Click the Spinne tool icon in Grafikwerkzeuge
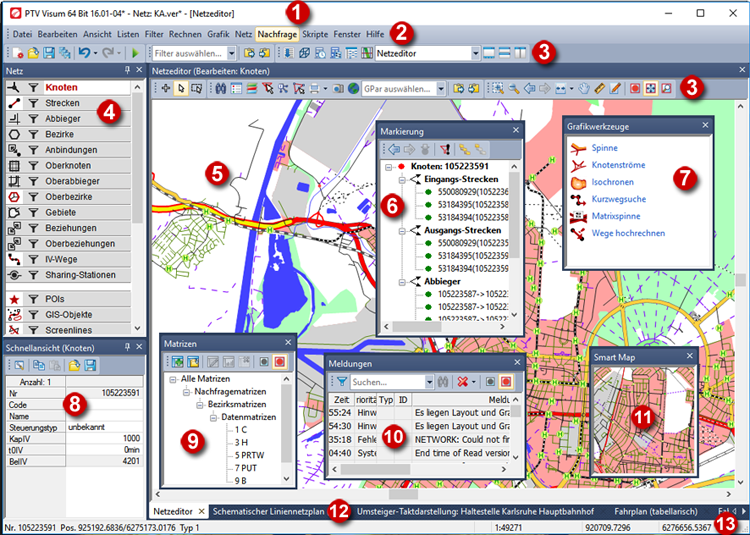The height and width of the screenshot is (535, 750). 576,148
